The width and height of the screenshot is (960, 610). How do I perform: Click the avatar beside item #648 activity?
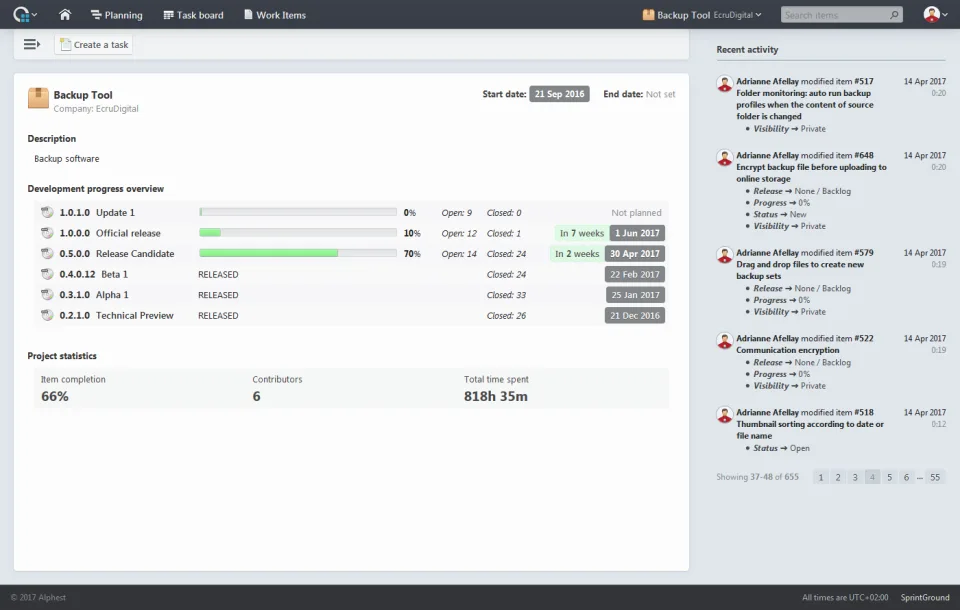[724, 158]
